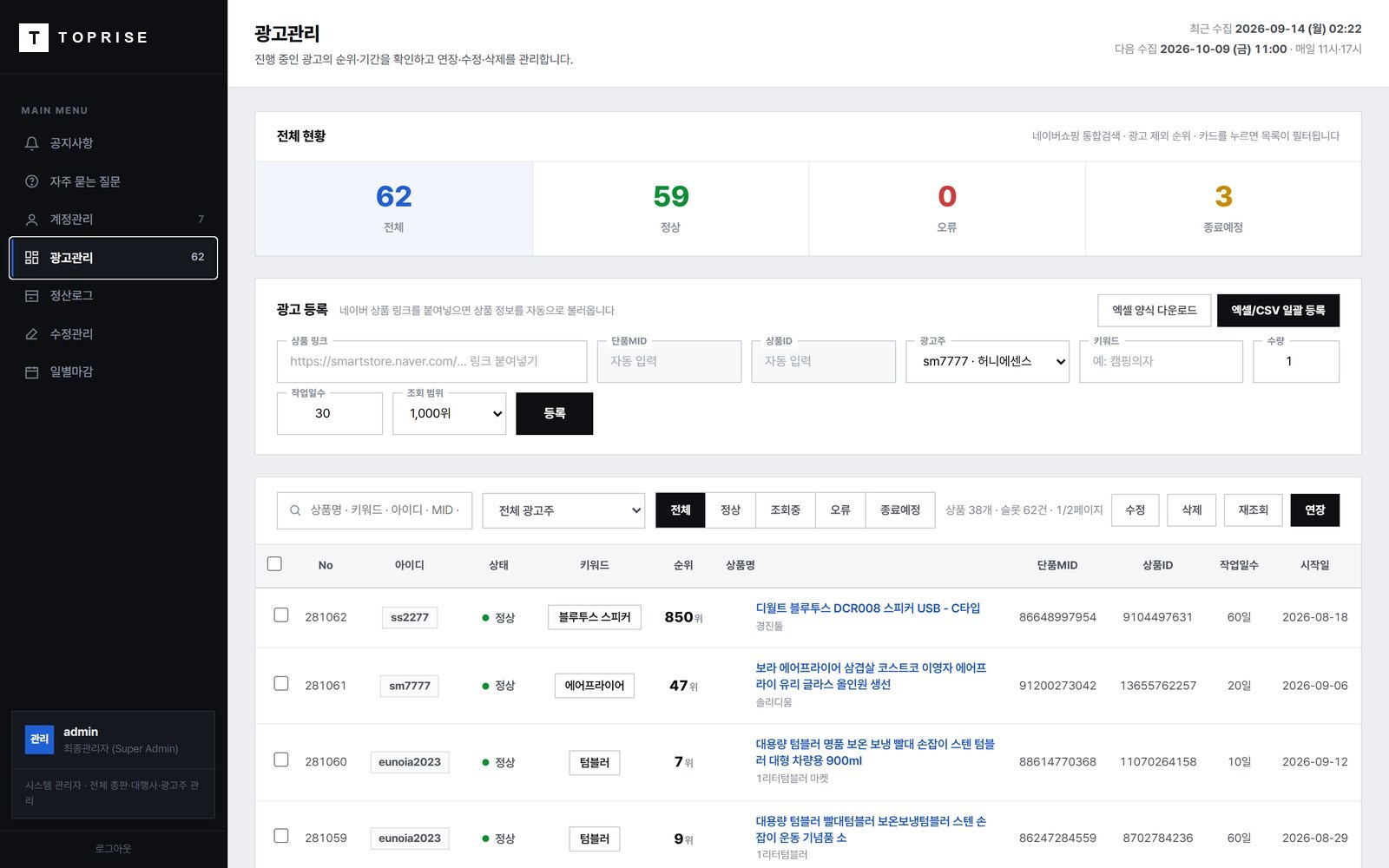Viewport: 1389px width, 868px height.
Task: Click 엑셀 양식 다운로드 button
Action: (1155, 311)
